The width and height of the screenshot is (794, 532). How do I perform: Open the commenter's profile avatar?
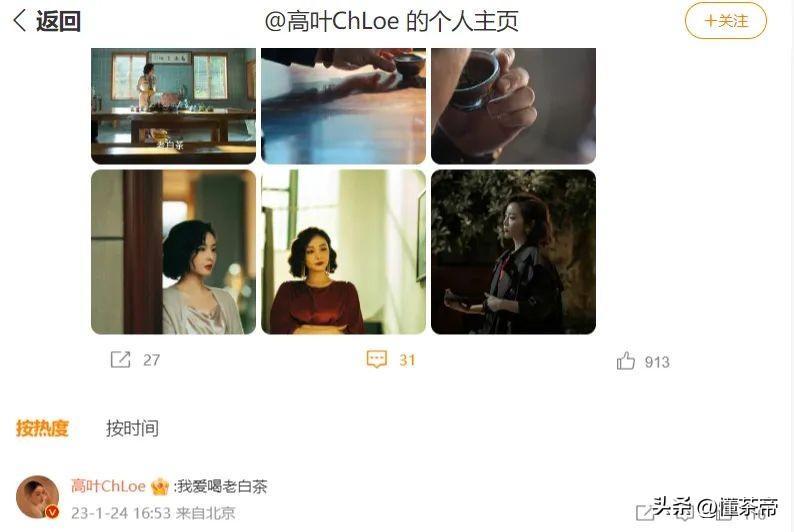[x=37, y=497]
